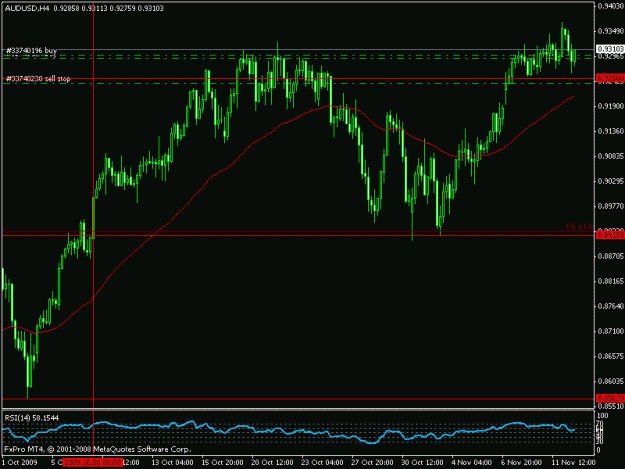Click the 0.87640 price axis label
Image resolution: width=625 pixels, height=469 pixels.
[611, 306]
